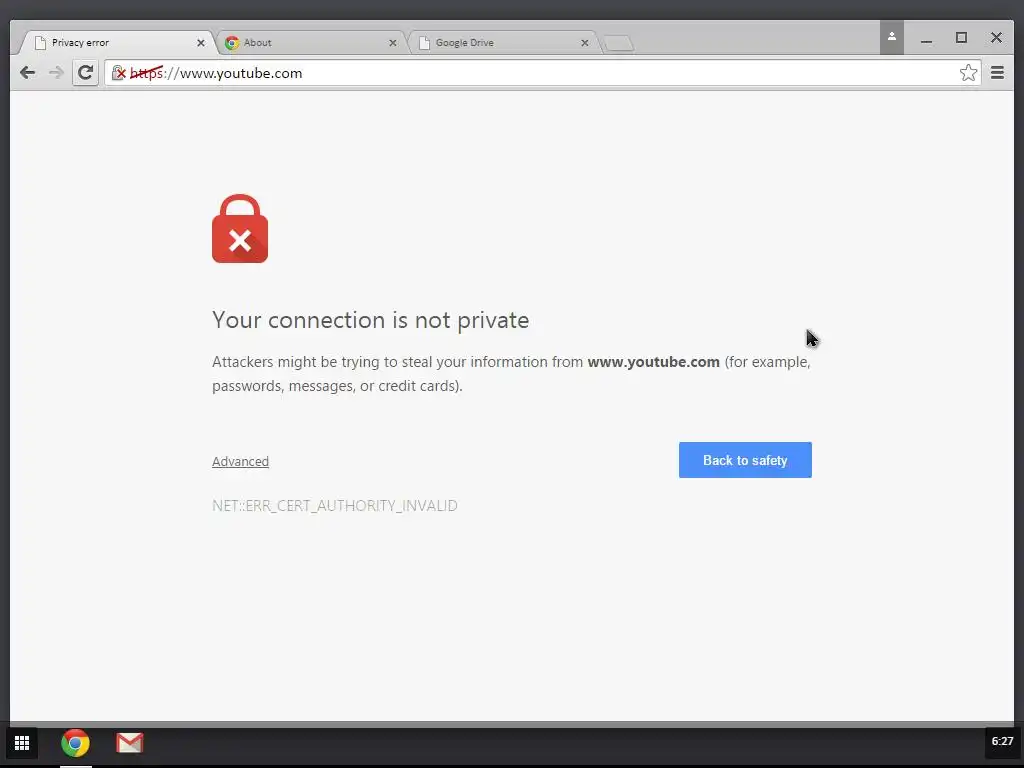Launch Chrome from the shelf
This screenshot has width=1024, height=768.
pyautogui.click(x=75, y=743)
